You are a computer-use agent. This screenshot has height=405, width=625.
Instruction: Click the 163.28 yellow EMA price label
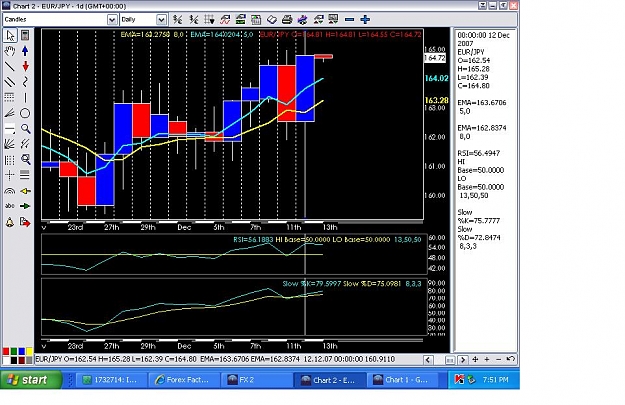(x=436, y=100)
